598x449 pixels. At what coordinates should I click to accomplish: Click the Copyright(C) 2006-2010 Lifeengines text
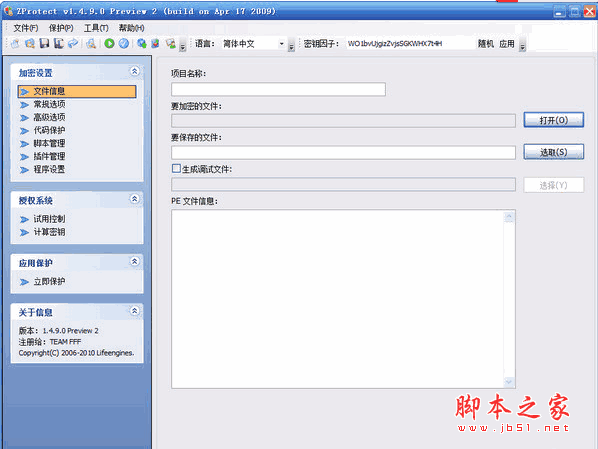coord(76,353)
